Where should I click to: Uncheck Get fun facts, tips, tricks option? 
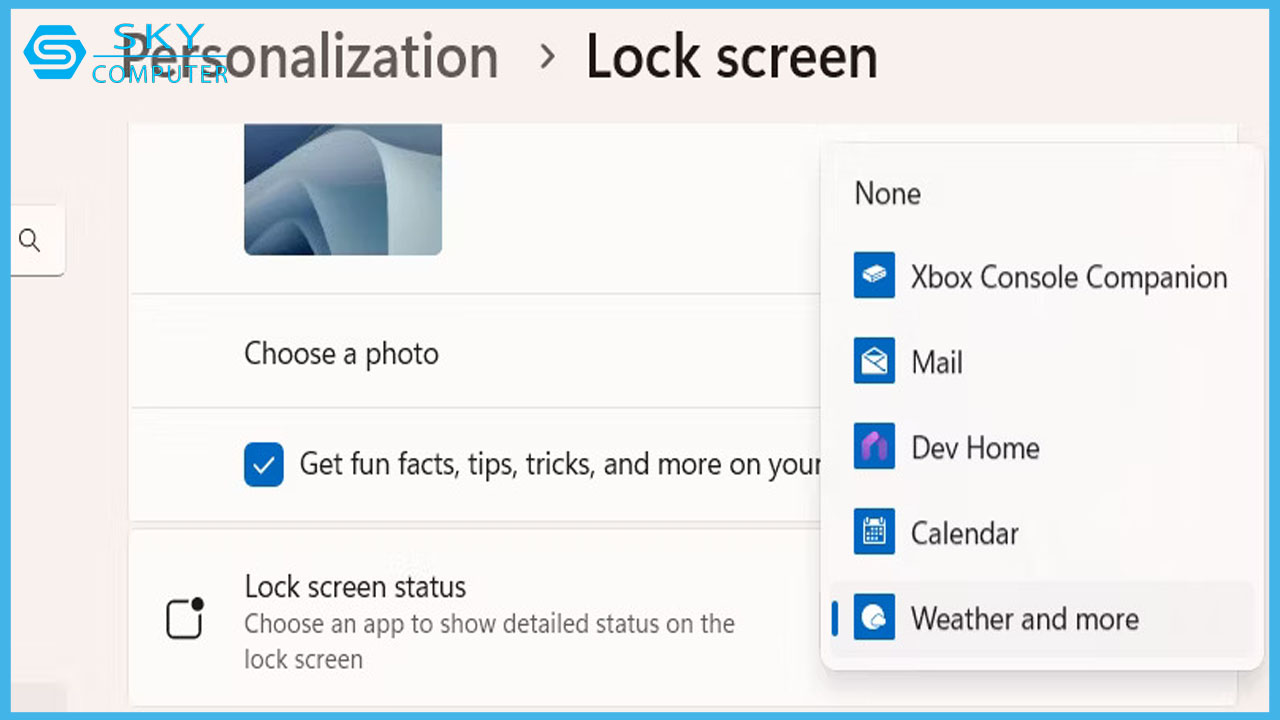[x=263, y=464]
